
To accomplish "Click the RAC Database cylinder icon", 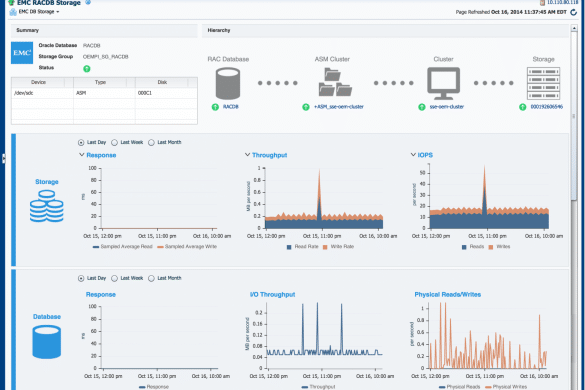I will click(x=228, y=83).
